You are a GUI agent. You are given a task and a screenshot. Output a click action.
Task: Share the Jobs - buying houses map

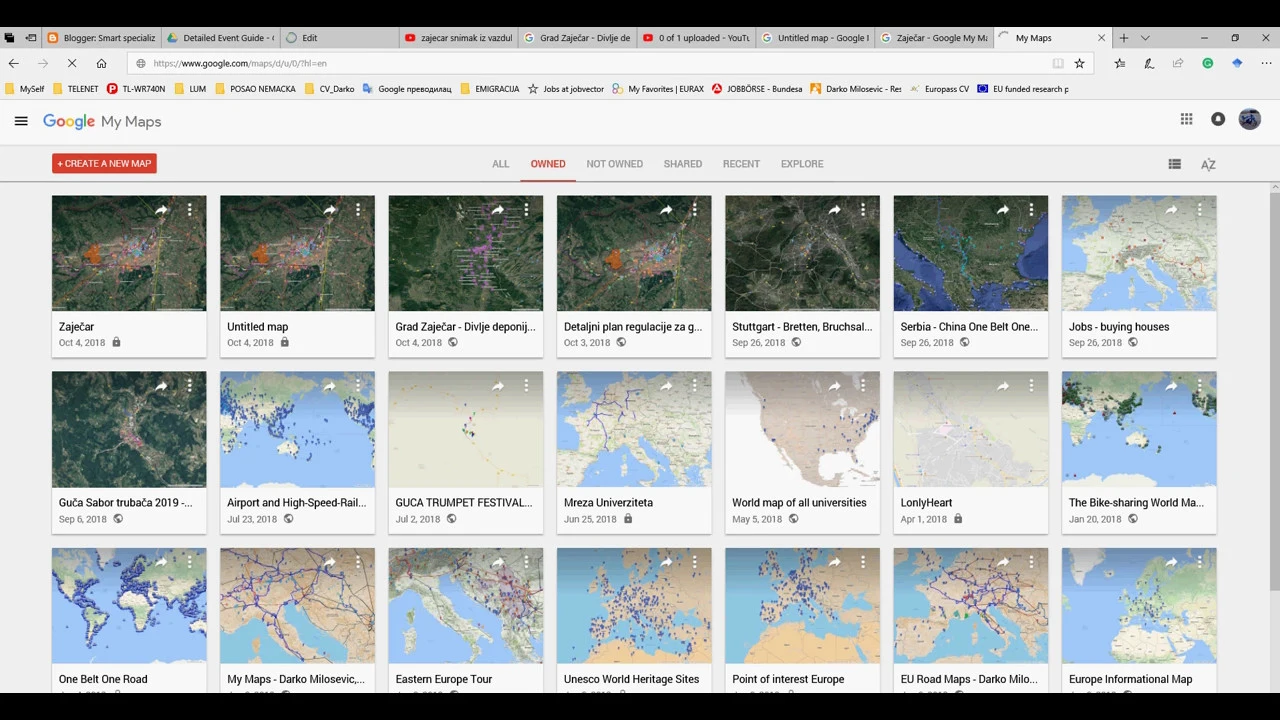point(1171,210)
